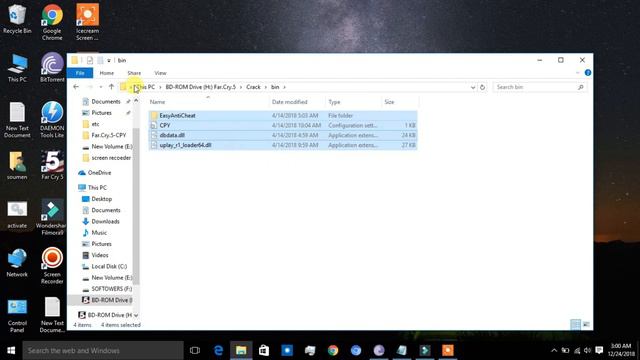
Task: Open Chrome from the taskbar
Action: tap(333, 351)
